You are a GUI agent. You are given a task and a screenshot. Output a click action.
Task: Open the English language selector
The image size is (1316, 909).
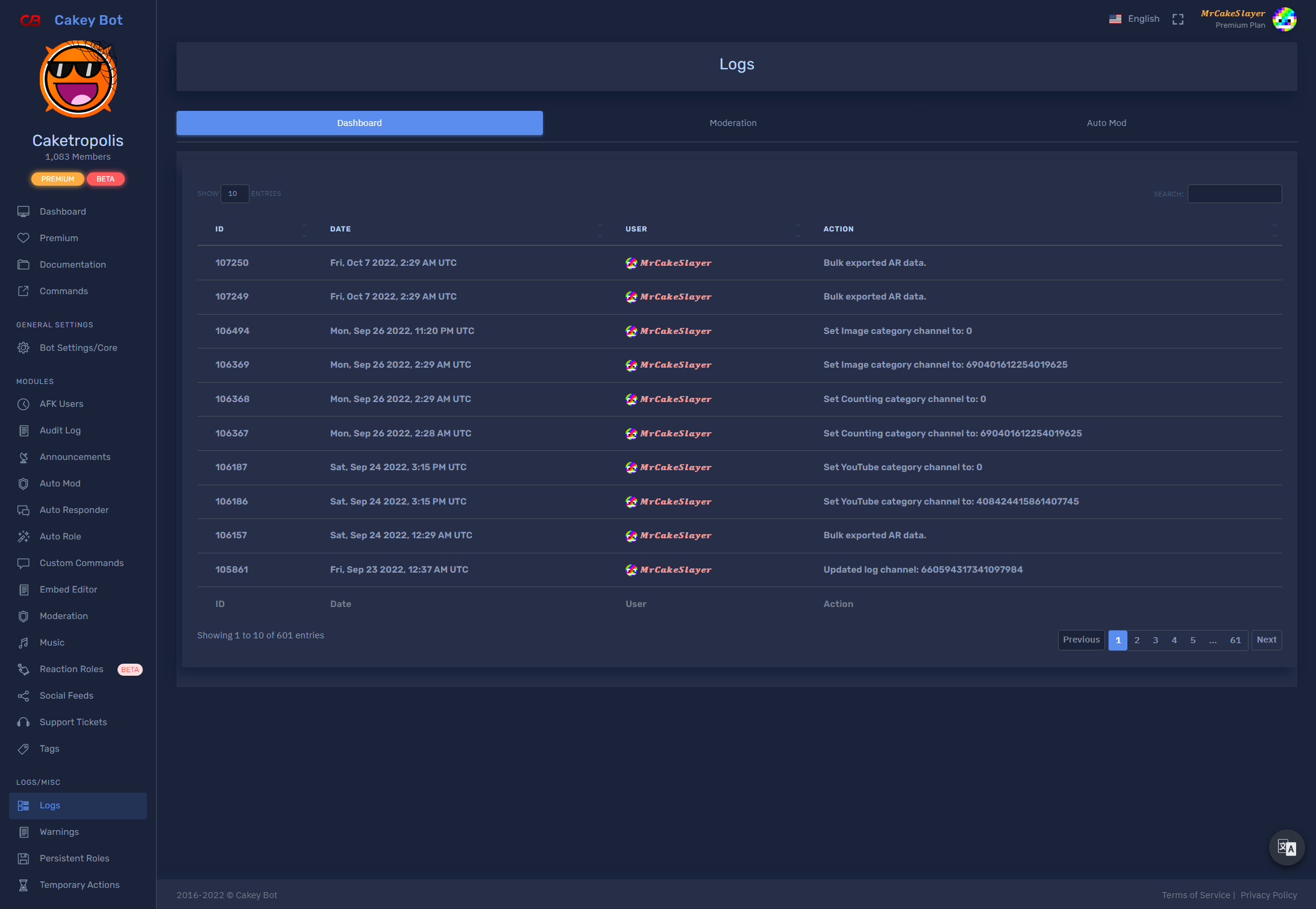1134,19
